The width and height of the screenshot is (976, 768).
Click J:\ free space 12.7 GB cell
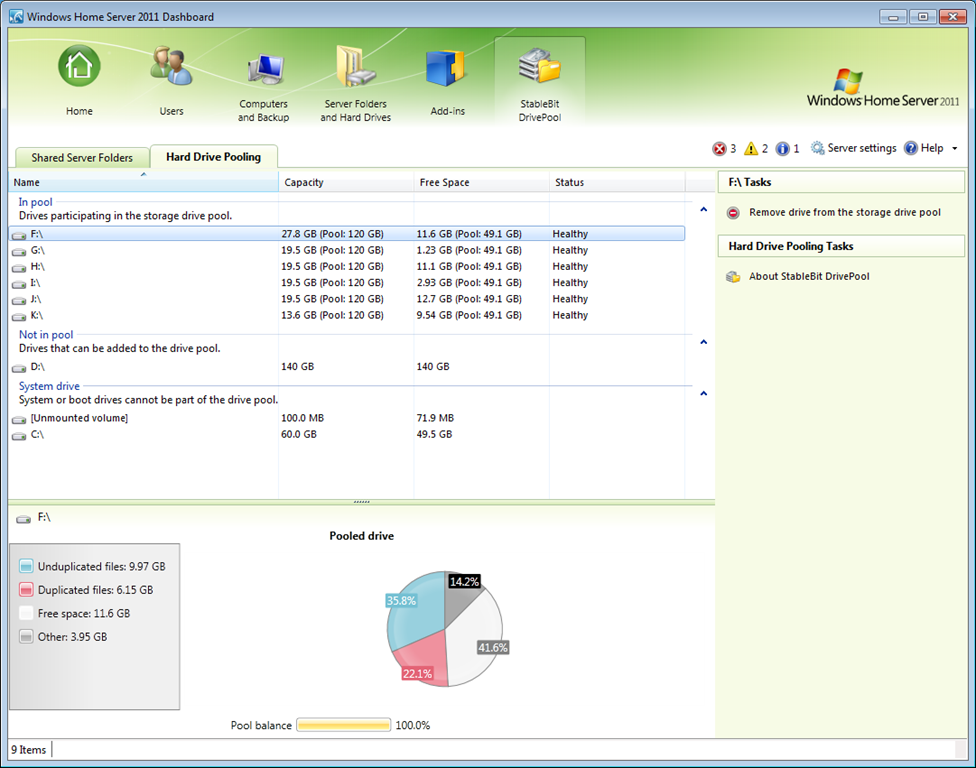click(x=469, y=299)
